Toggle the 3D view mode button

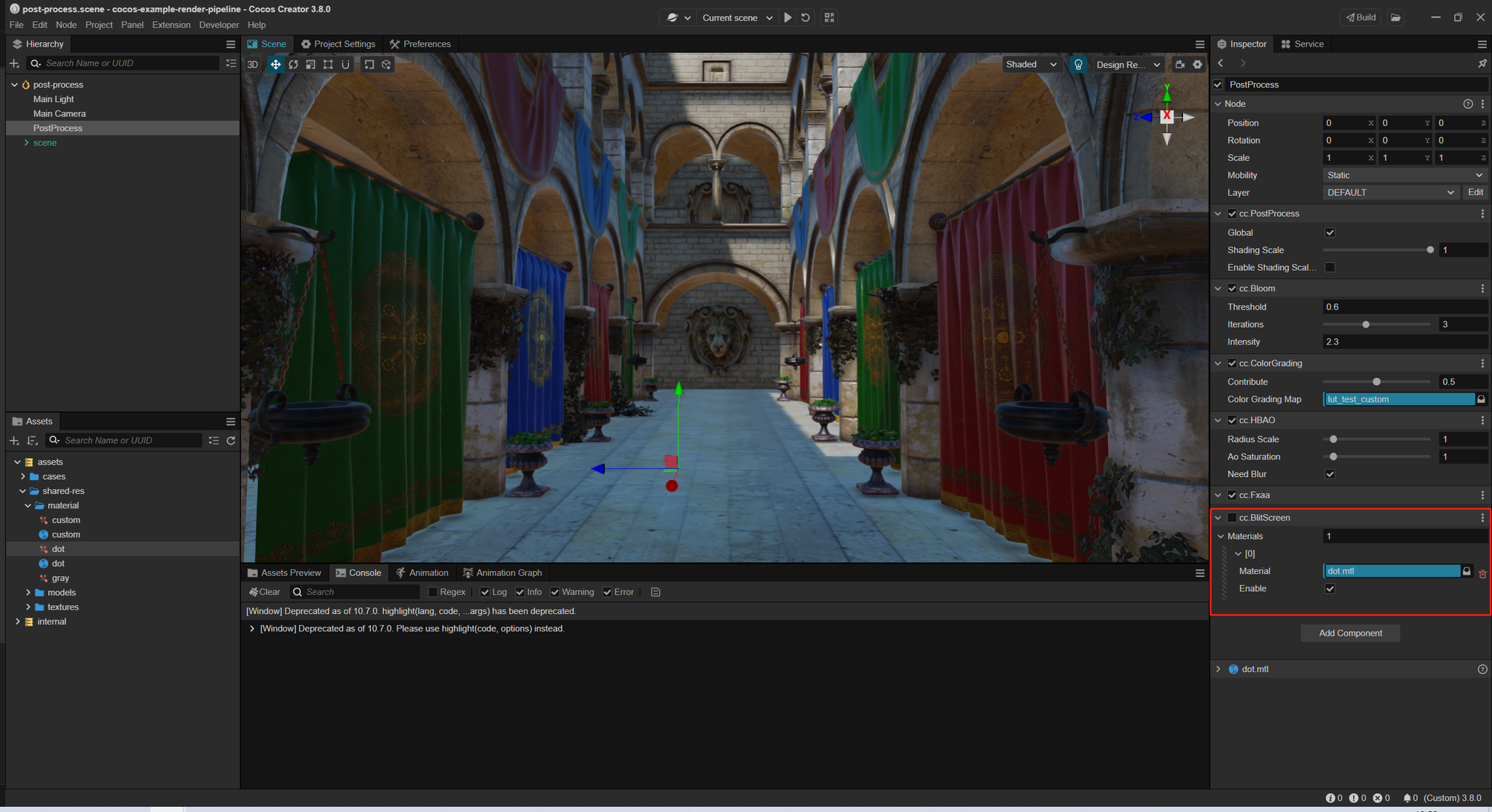[x=253, y=65]
